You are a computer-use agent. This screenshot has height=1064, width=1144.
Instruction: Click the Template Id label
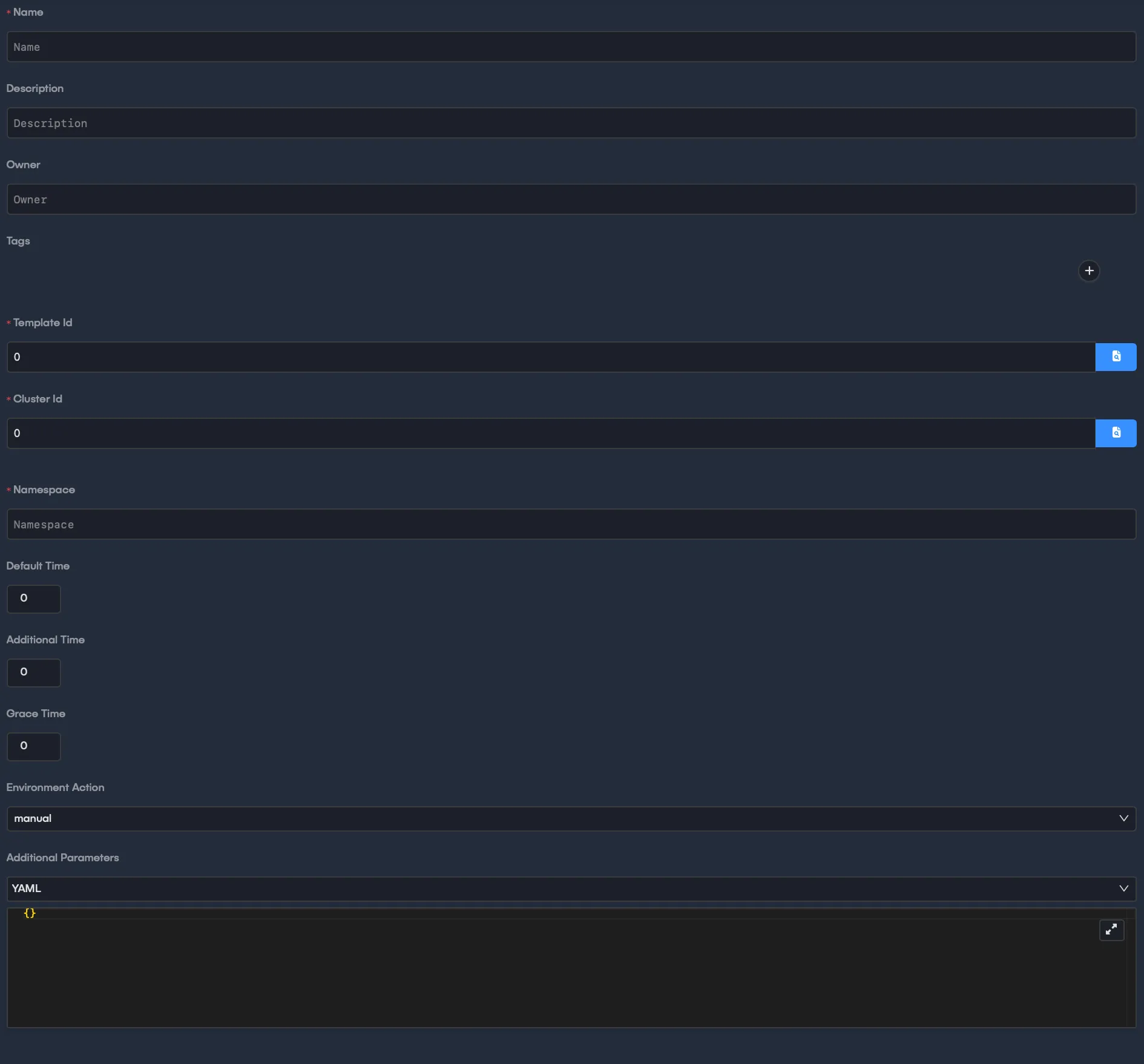(42, 323)
